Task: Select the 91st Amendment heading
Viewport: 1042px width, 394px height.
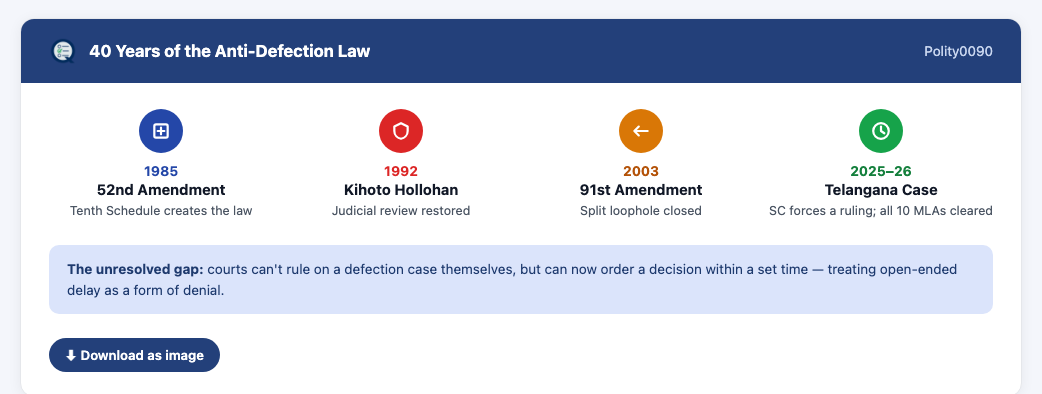Action: pos(641,190)
